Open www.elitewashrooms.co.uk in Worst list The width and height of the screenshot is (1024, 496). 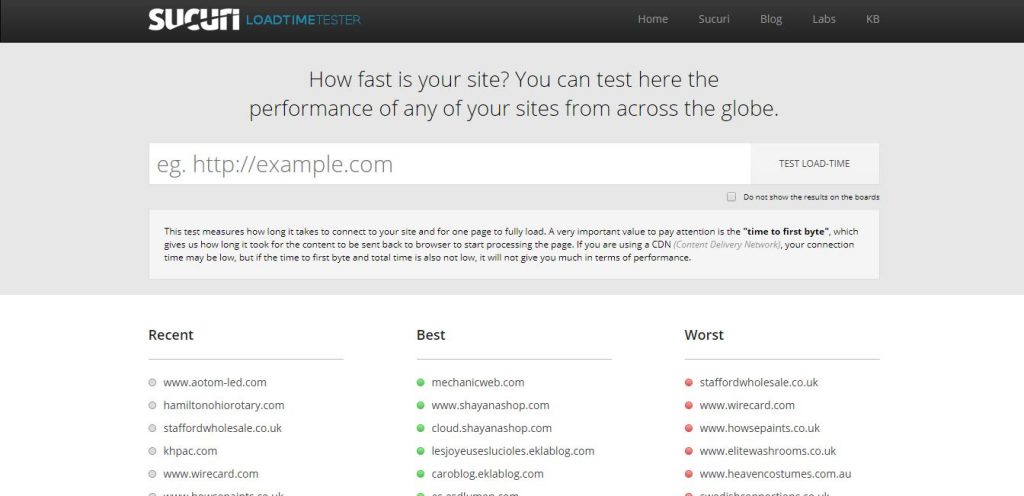768,451
